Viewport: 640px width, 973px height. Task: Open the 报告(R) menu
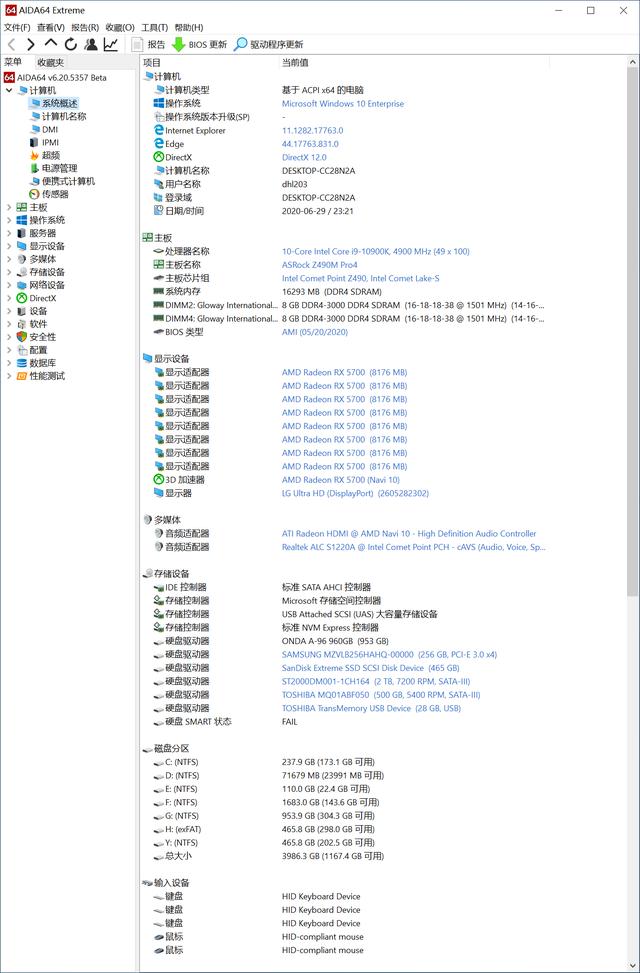[x=84, y=27]
